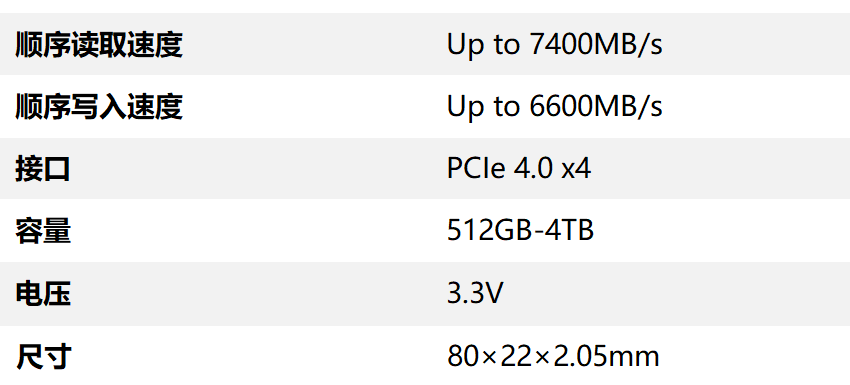Click the 6600 number in write speed

pos(560,107)
